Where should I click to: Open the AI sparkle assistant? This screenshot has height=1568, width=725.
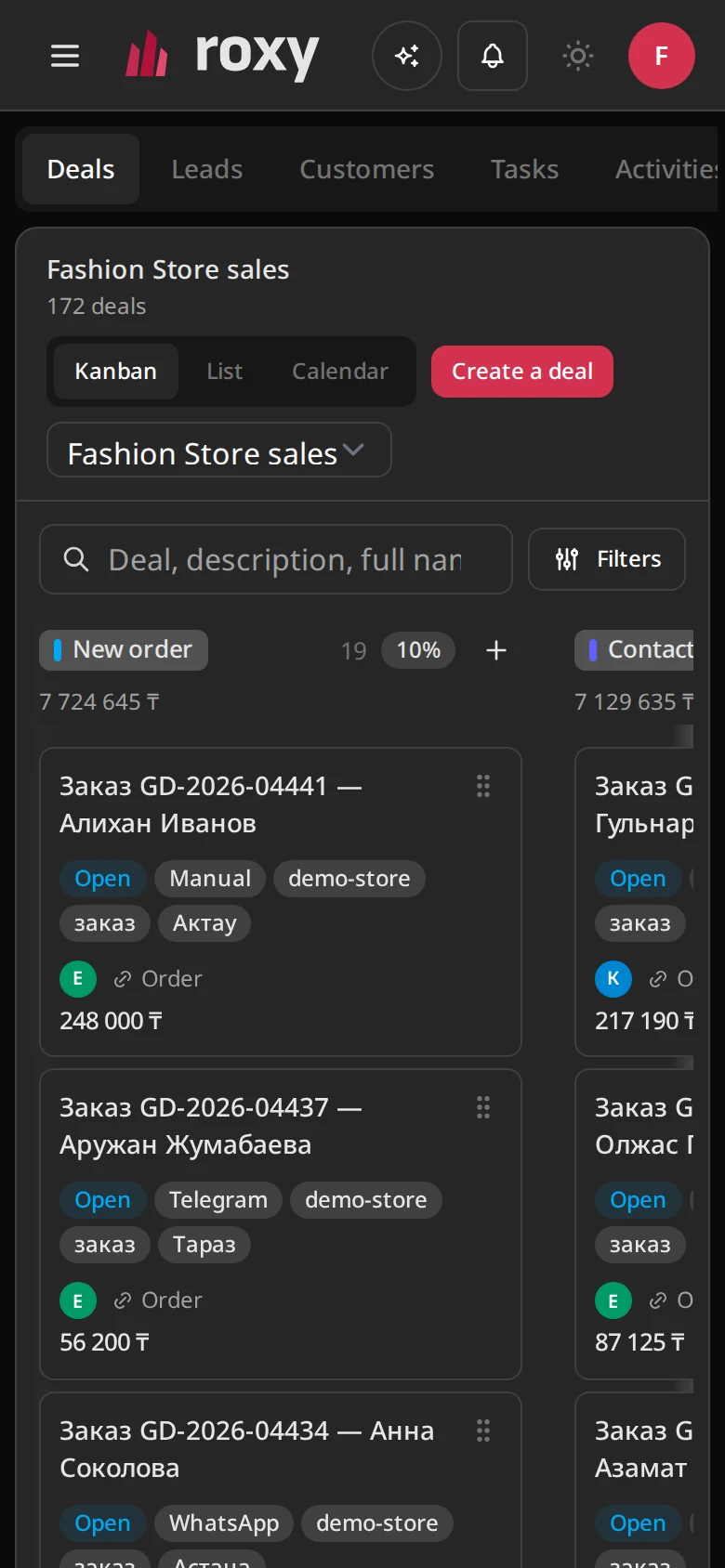(407, 56)
